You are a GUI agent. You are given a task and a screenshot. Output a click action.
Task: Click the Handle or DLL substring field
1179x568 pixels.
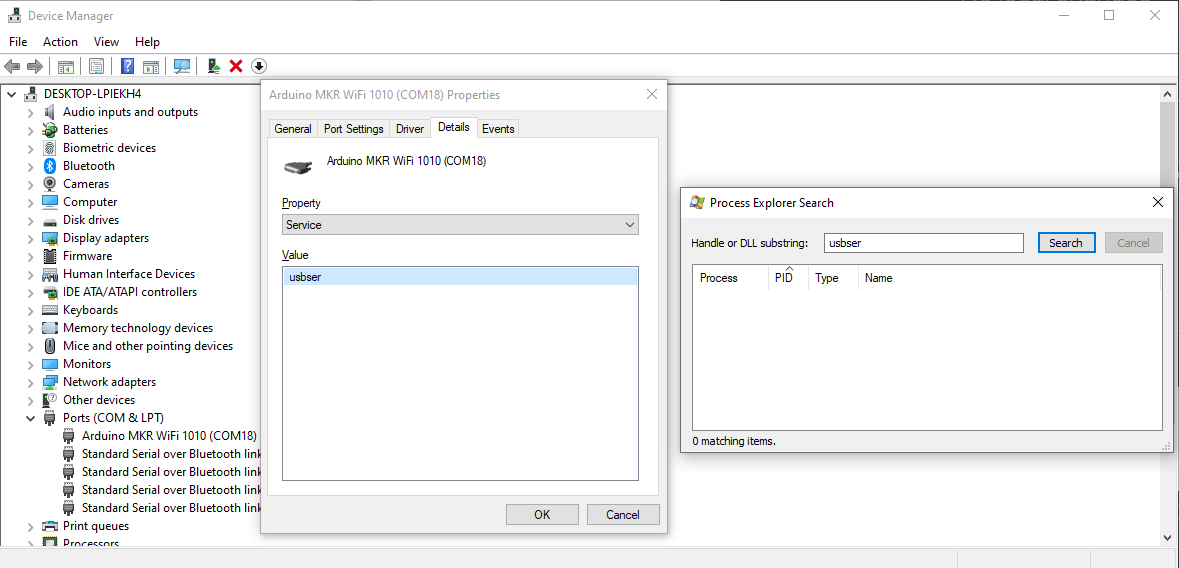click(923, 243)
